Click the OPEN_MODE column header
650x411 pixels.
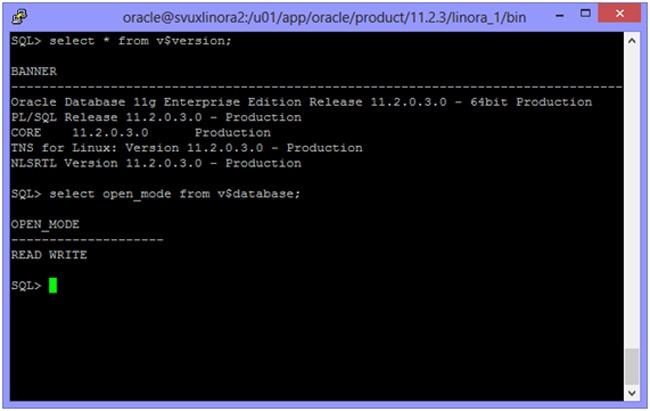(x=45, y=224)
